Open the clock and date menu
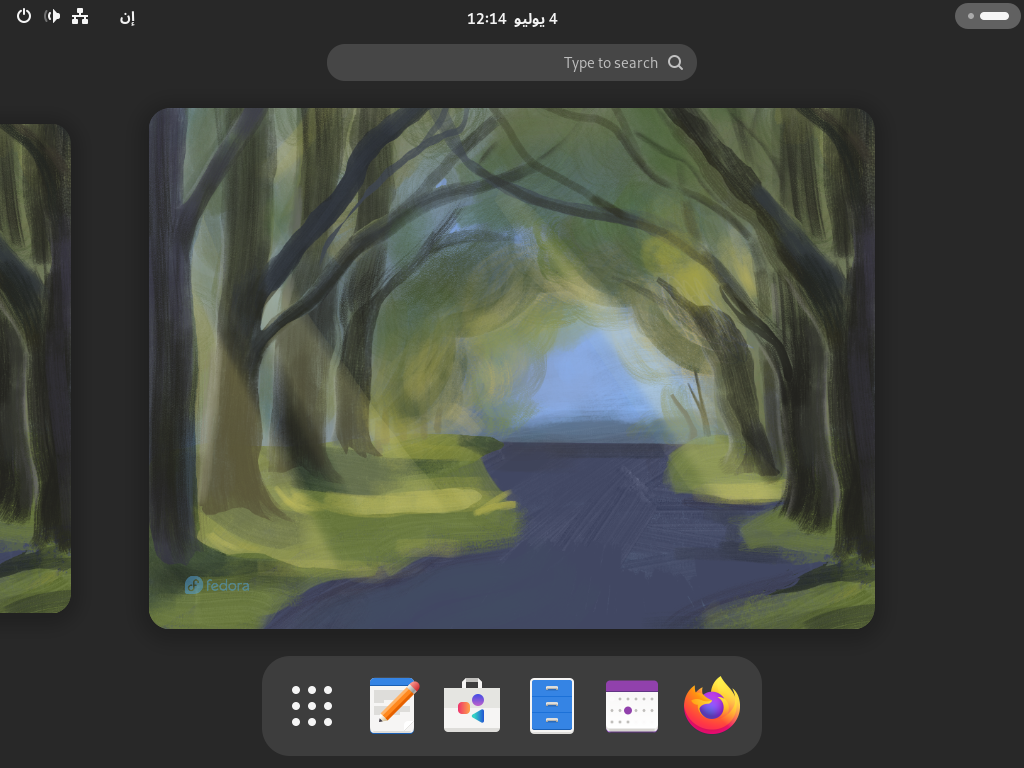Image resolution: width=1024 pixels, height=768 pixels. [512, 18]
